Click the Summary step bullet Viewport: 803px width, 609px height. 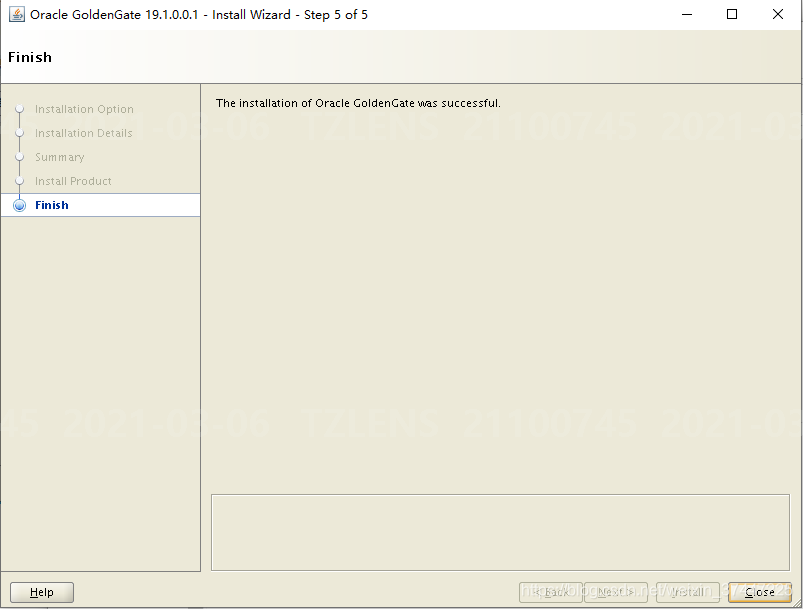click(19, 157)
